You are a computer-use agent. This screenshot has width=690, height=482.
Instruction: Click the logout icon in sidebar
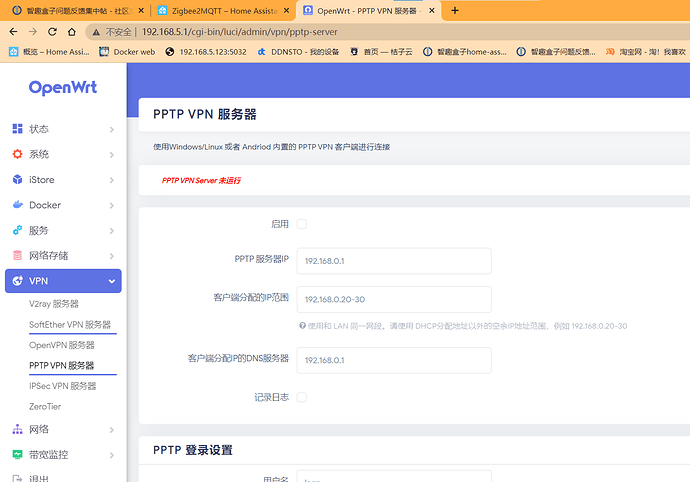(18, 478)
